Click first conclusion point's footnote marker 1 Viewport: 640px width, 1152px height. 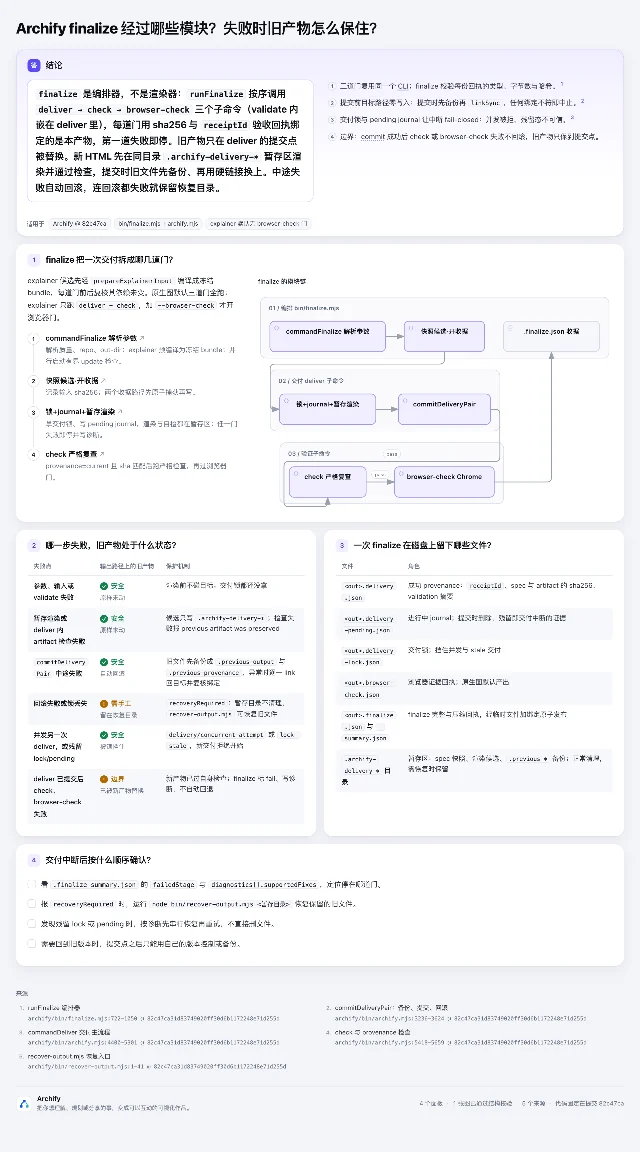[x=562, y=84]
